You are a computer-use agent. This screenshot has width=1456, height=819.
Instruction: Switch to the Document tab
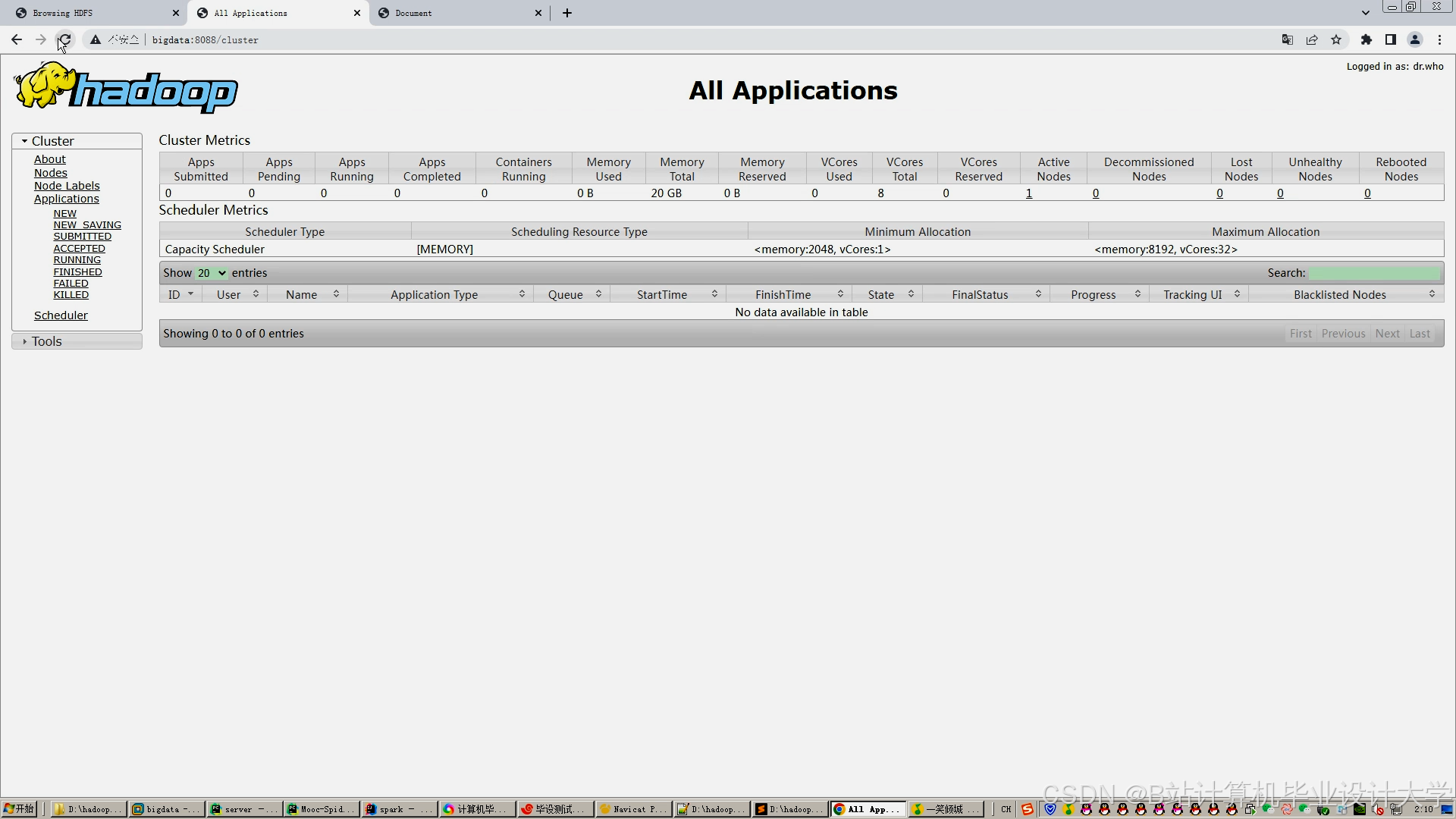coord(413,13)
